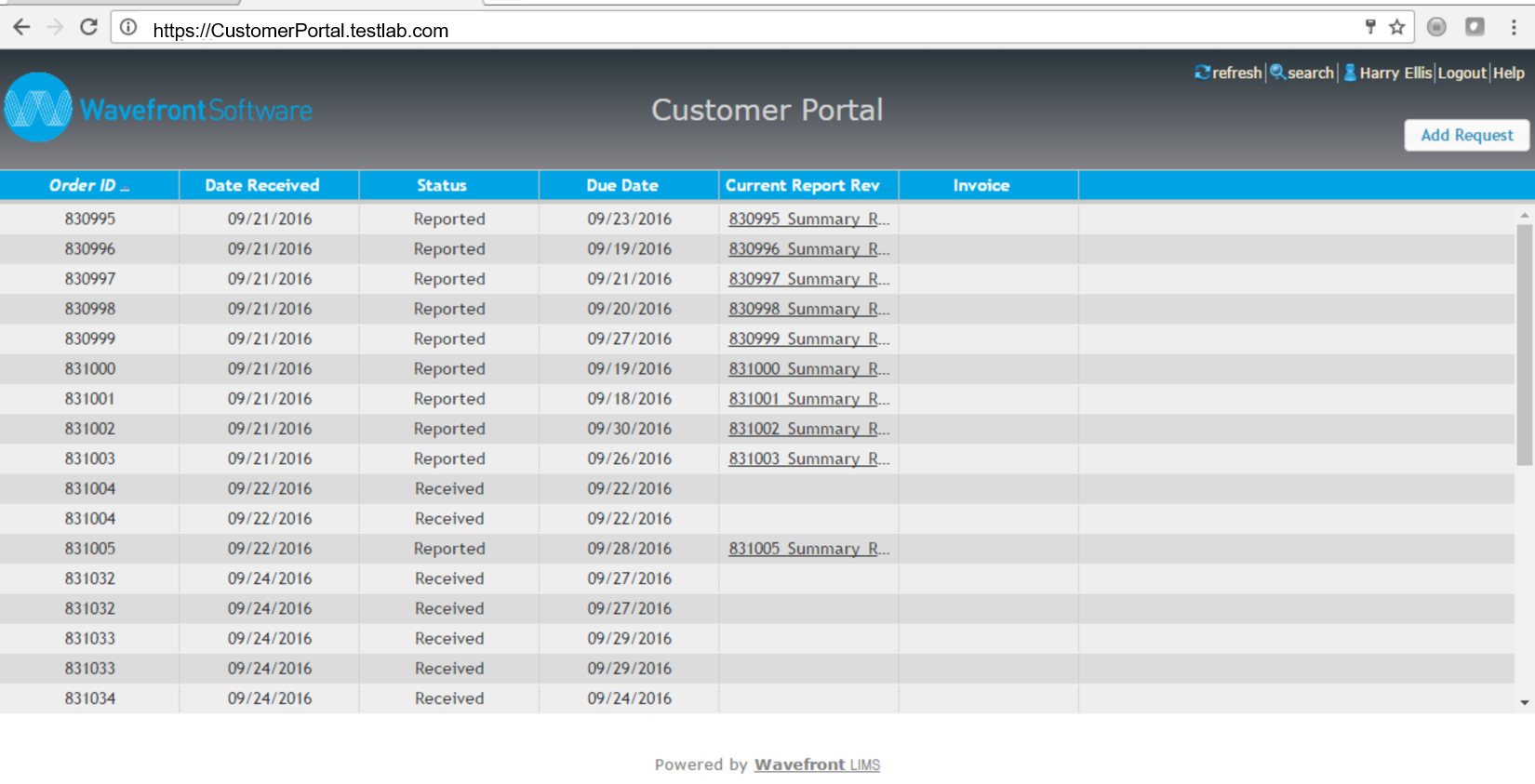This screenshot has height=784, width=1535.
Task: Open the 830995 Summary report link
Action: click(x=808, y=219)
